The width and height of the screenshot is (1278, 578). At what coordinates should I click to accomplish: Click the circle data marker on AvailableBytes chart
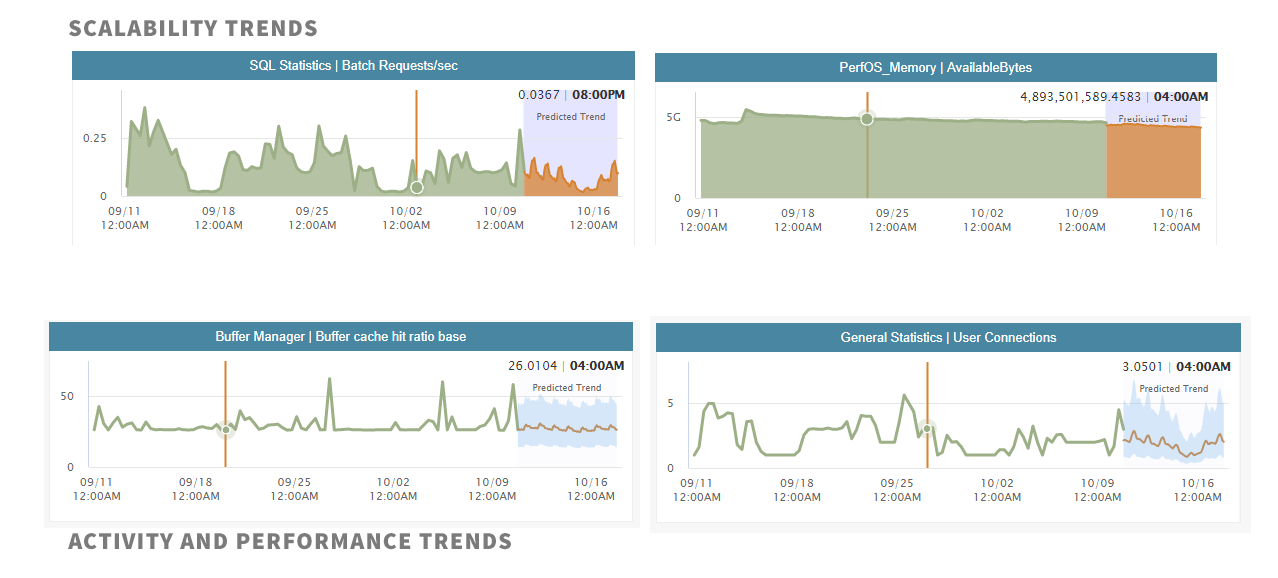coord(867,119)
